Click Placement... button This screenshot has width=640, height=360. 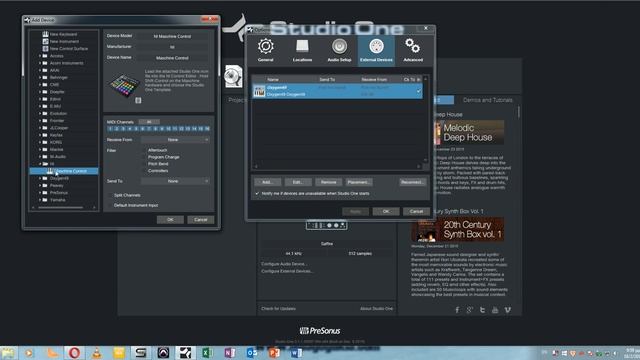359,182
